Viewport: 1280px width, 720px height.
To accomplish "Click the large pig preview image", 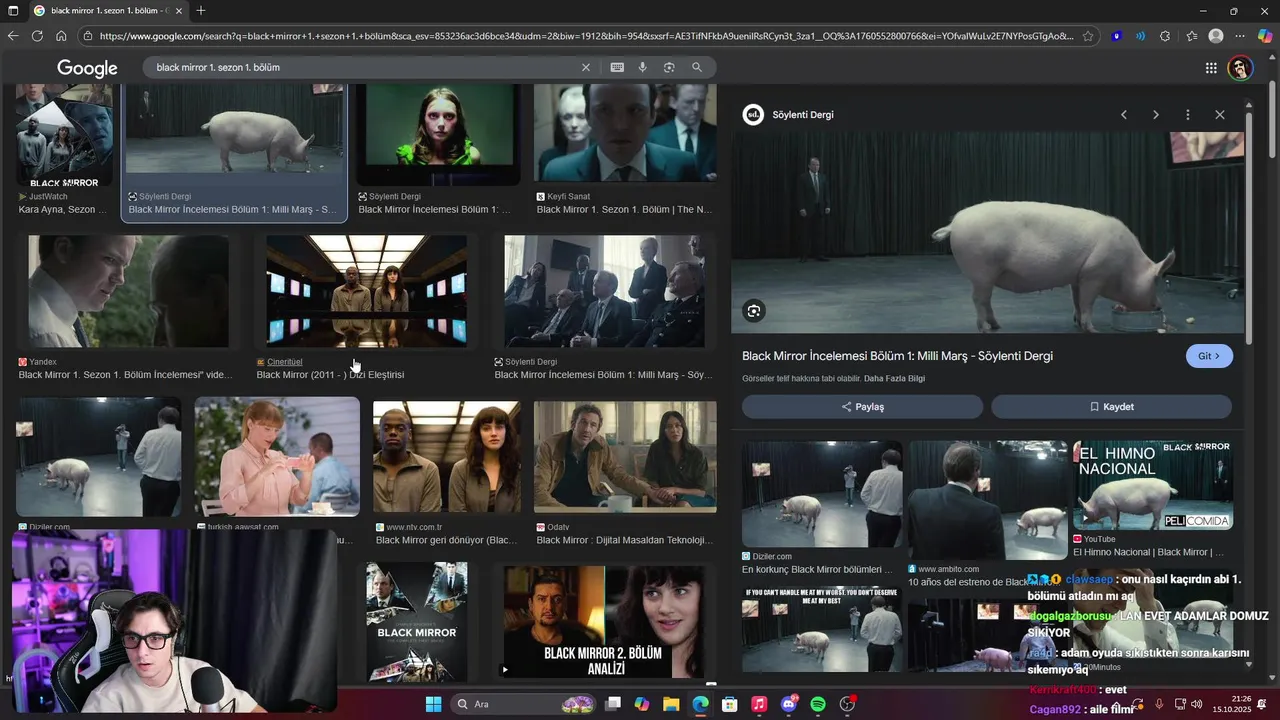I will coord(988,232).
